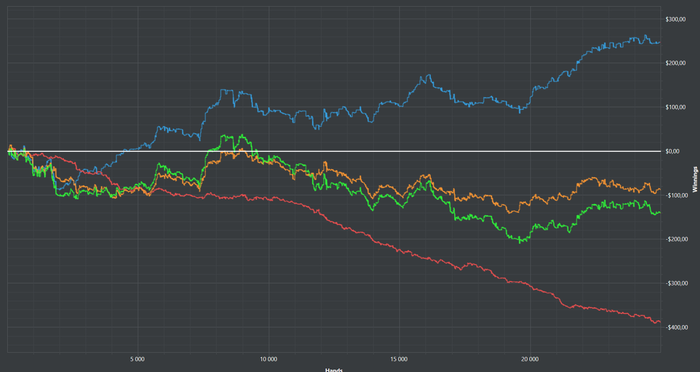Click the $200,00 winnings axis label
Image resolution: width=700 pixels, height=372 pixels.
pyautogui.click(x=675, y=63)
